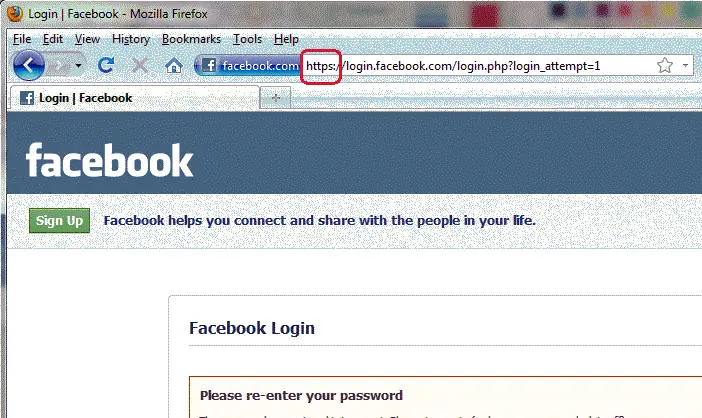Open a new tab with the plus button
The image size is (702, 418).
point(275,98)
